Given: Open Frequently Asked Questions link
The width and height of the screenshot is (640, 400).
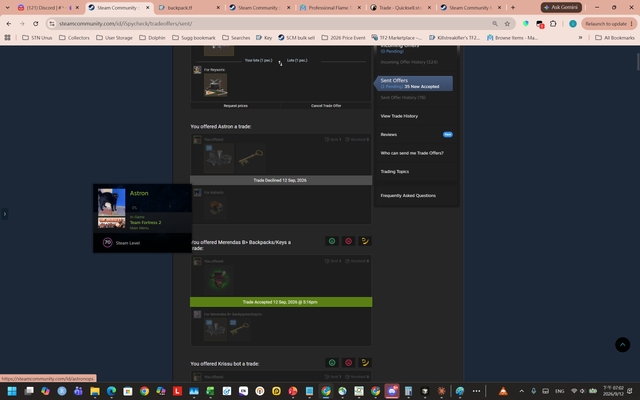Looking at the screenshot, I should tap(408, 196).
